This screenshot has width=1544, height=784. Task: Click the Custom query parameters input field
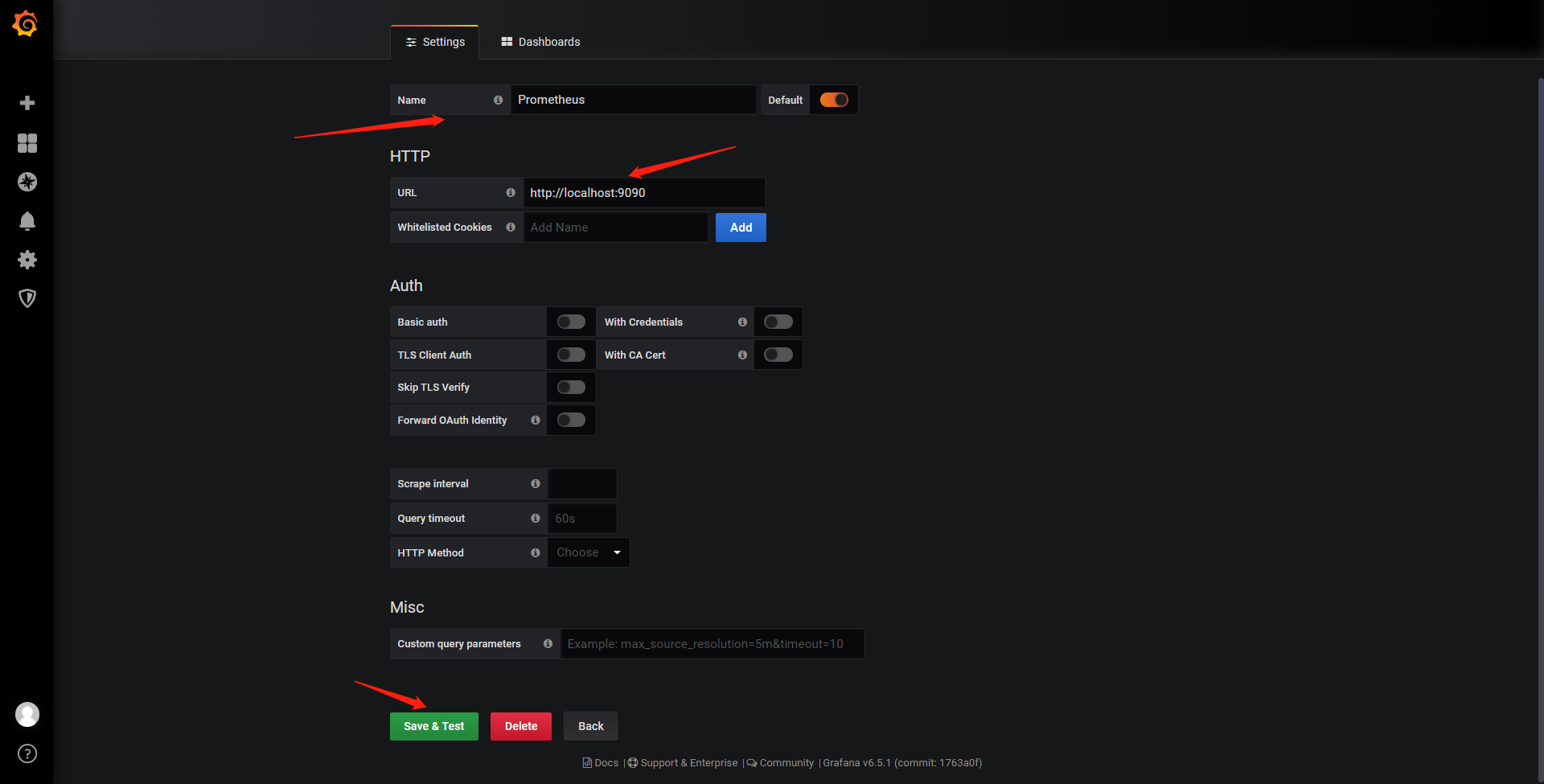click(x=712, y=644)
